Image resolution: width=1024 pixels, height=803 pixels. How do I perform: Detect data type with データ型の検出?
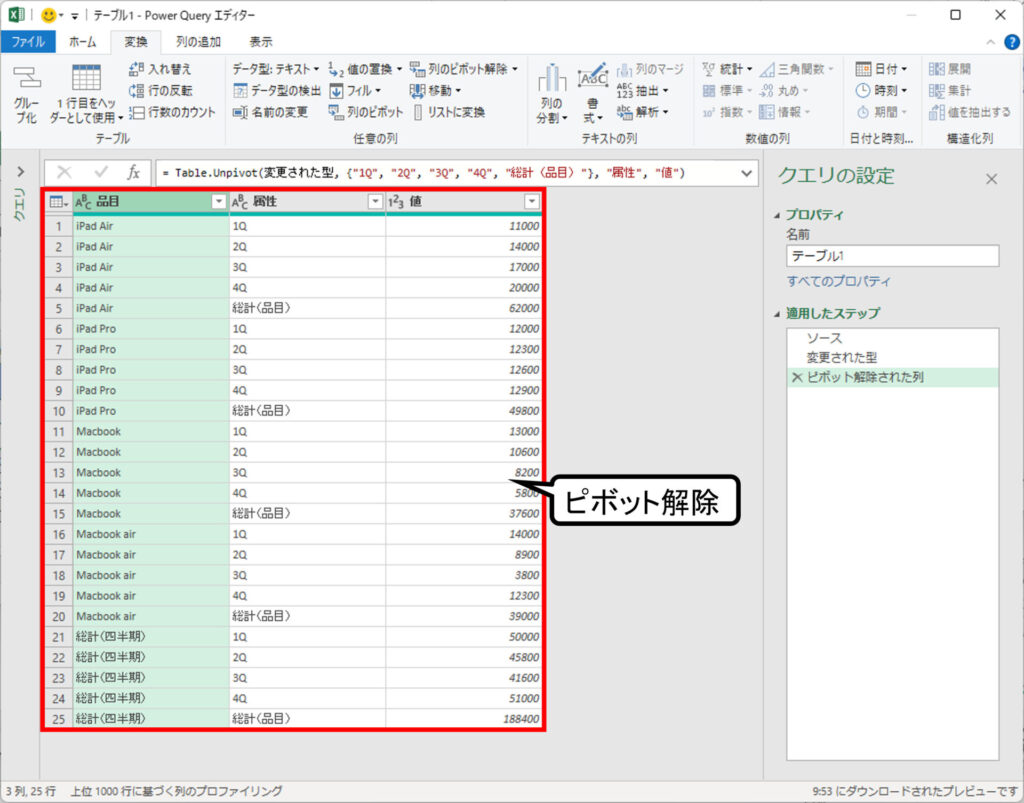coord(277,91)
